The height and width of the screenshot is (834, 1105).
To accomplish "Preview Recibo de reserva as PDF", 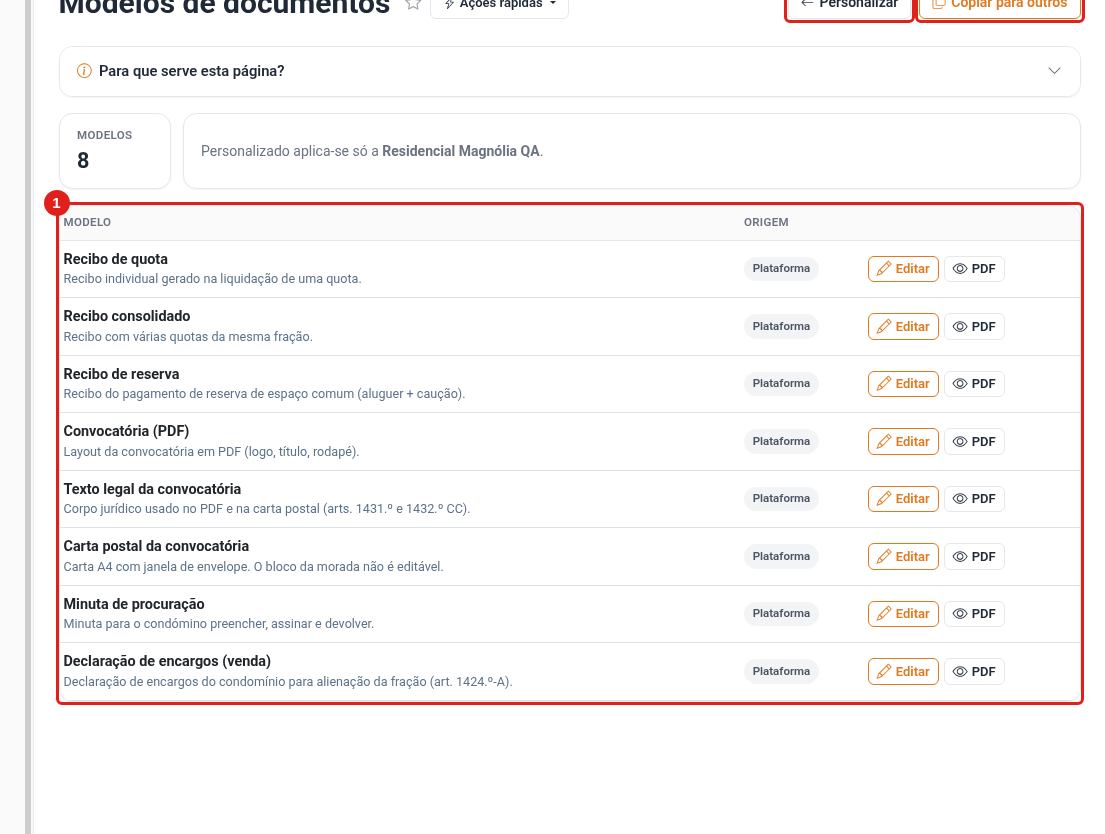I will coord(974,384).
